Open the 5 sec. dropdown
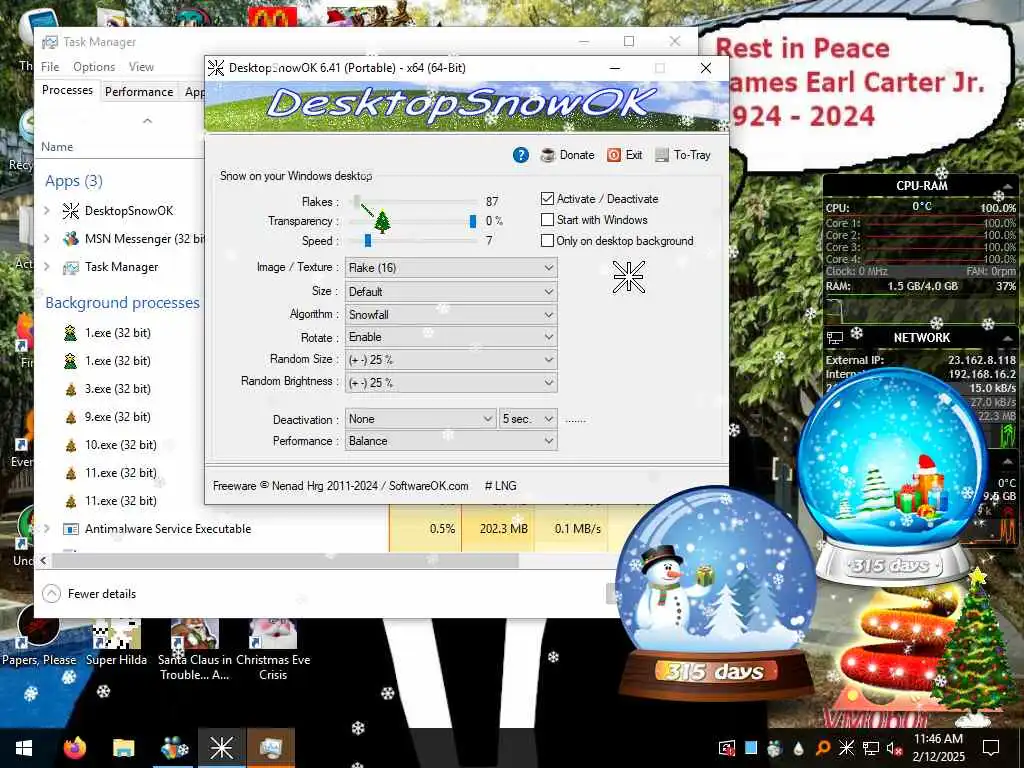 tap(528, 419)
